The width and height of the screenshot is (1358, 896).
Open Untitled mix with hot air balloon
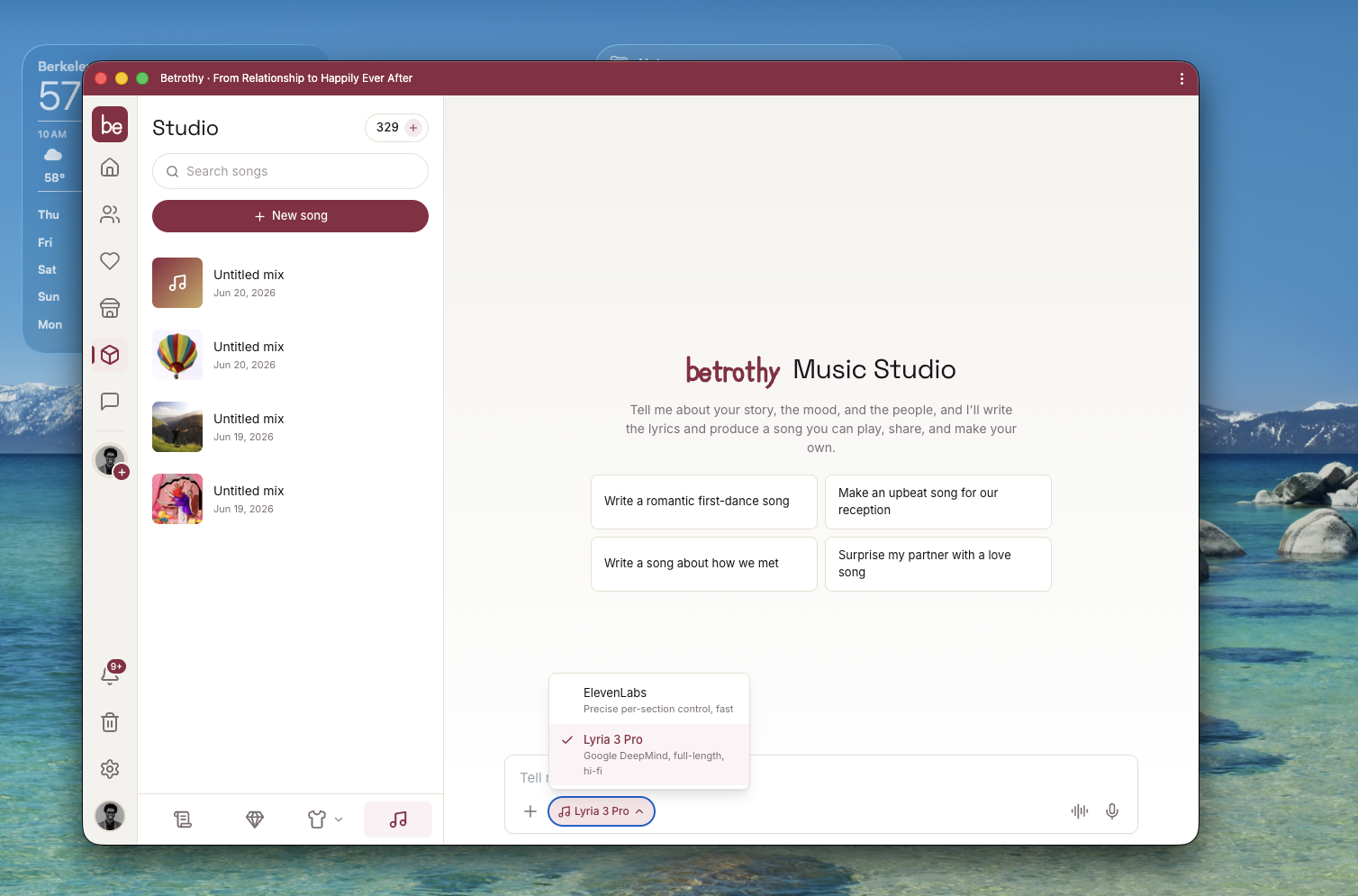[x=290, y=355]
